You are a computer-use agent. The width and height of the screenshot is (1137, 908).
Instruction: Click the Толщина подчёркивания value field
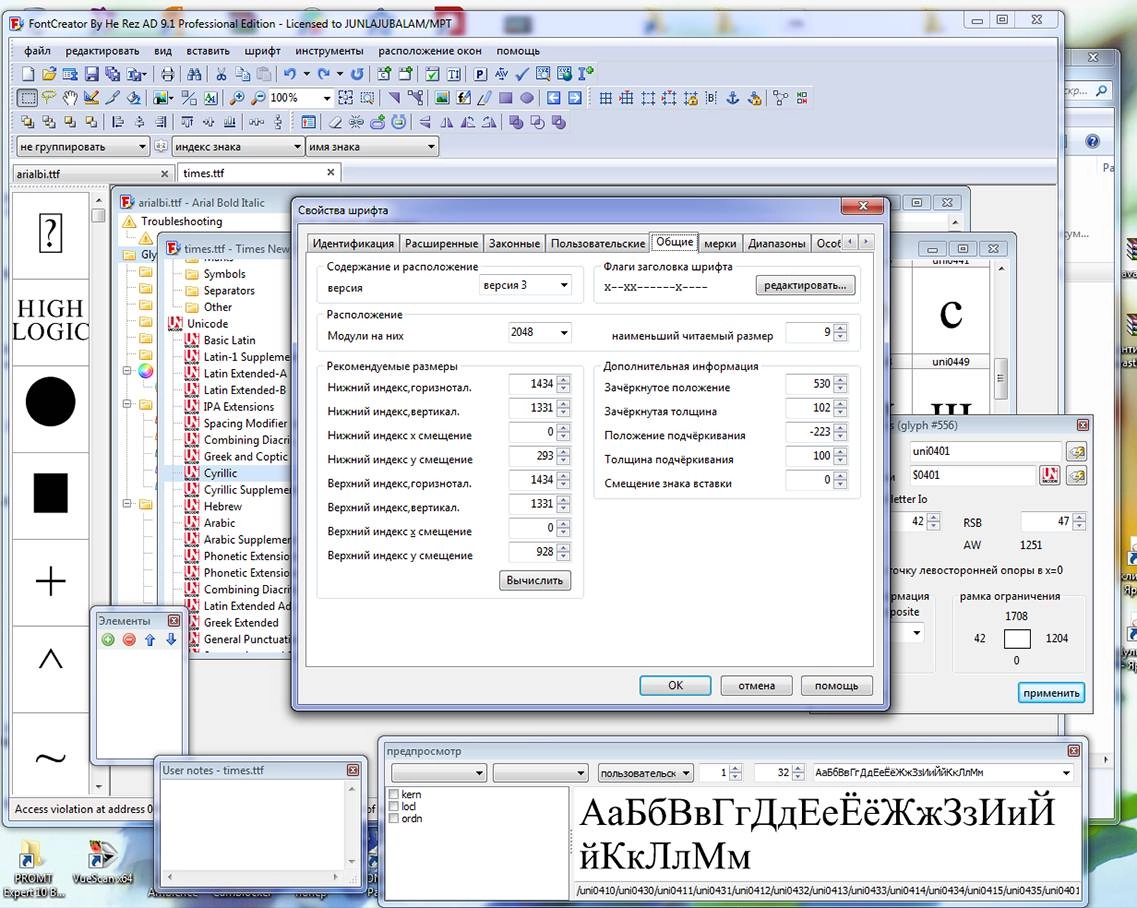pyautogui.click(x=809, y=455)
